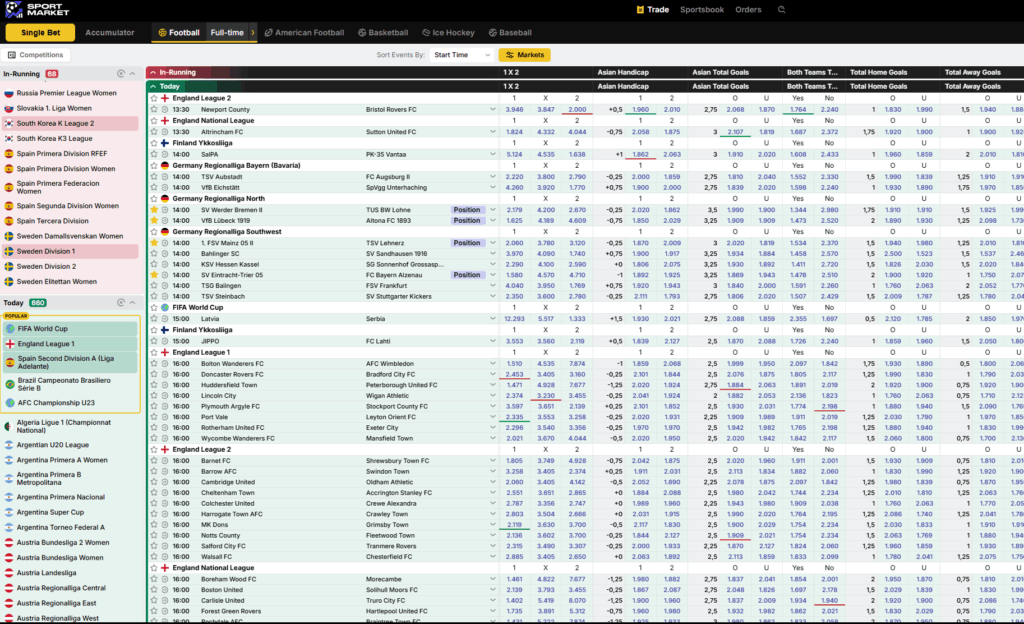Viewport: 1024px width, 624px height.
Task: Open the Sportsbook menu item
Action: [701, 10]
